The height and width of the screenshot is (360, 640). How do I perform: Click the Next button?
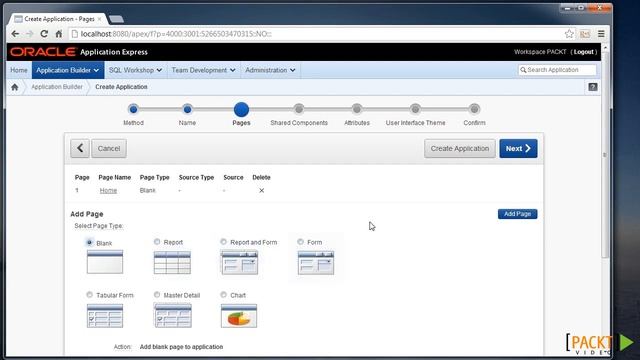518,148
